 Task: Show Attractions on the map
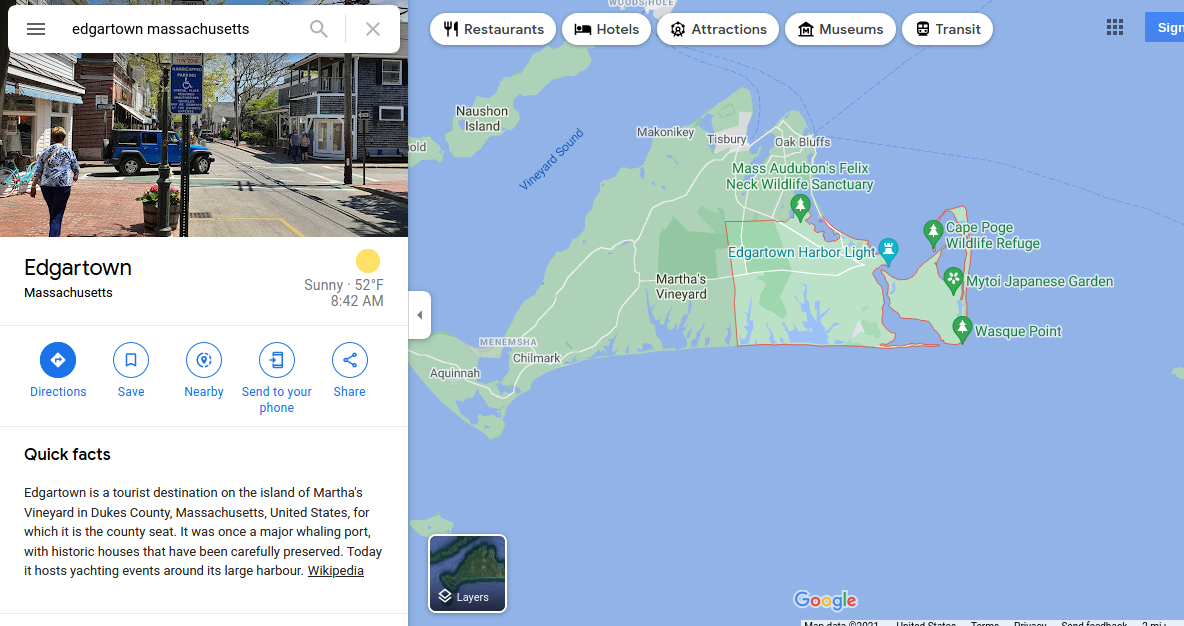pyautogui.click(x=718, y=29)
